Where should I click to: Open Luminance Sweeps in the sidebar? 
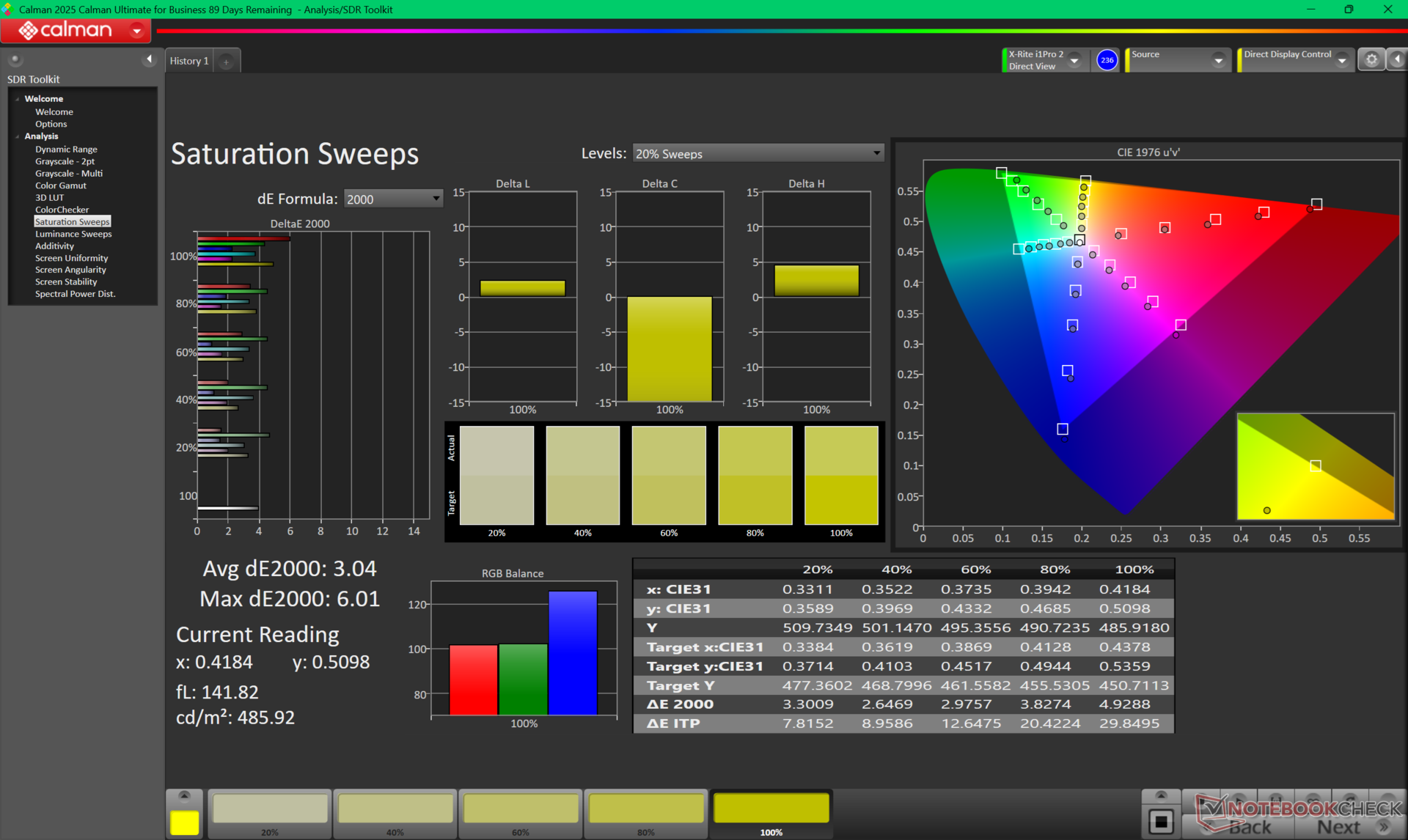[x=73, y=234]
